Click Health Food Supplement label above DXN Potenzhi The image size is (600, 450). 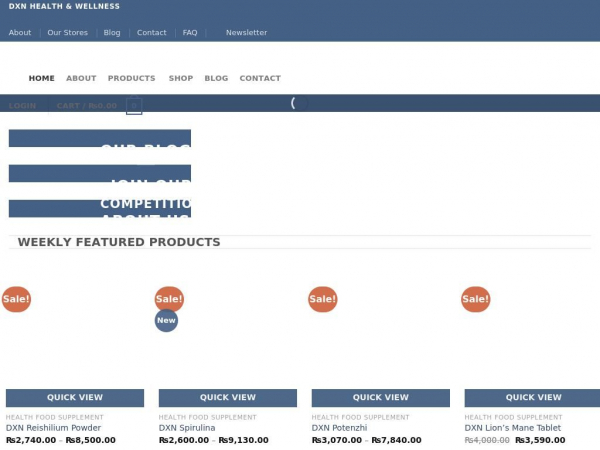click(x=360, y=417)
